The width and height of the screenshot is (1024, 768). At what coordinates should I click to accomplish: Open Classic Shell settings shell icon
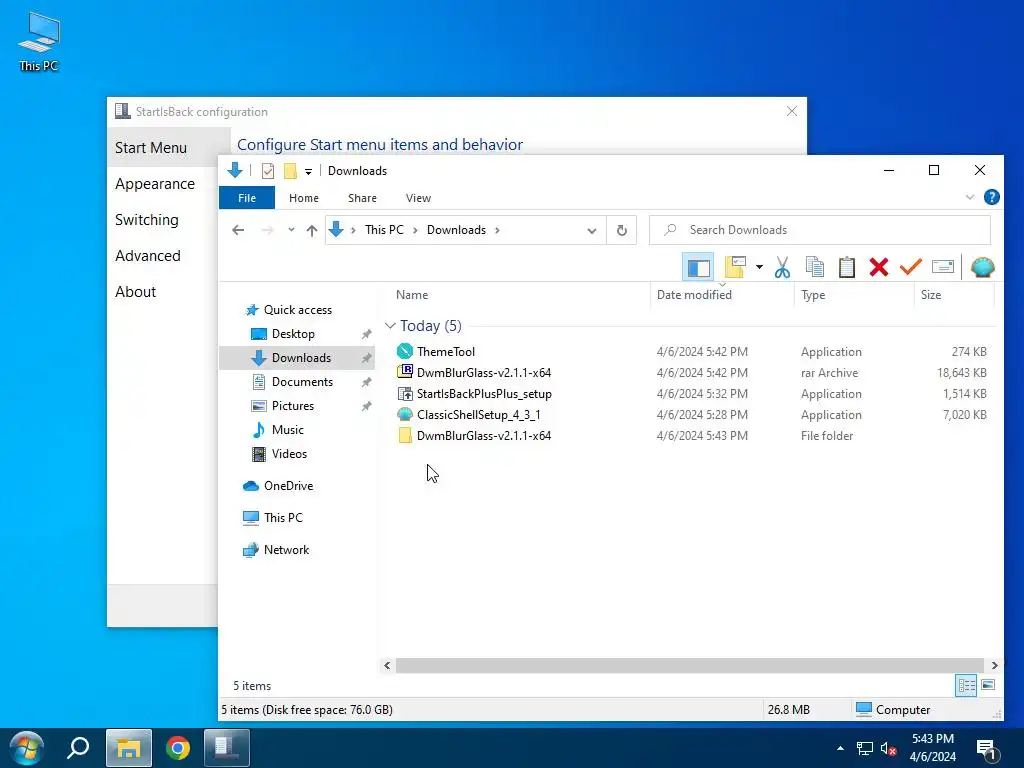pos(982,266)
